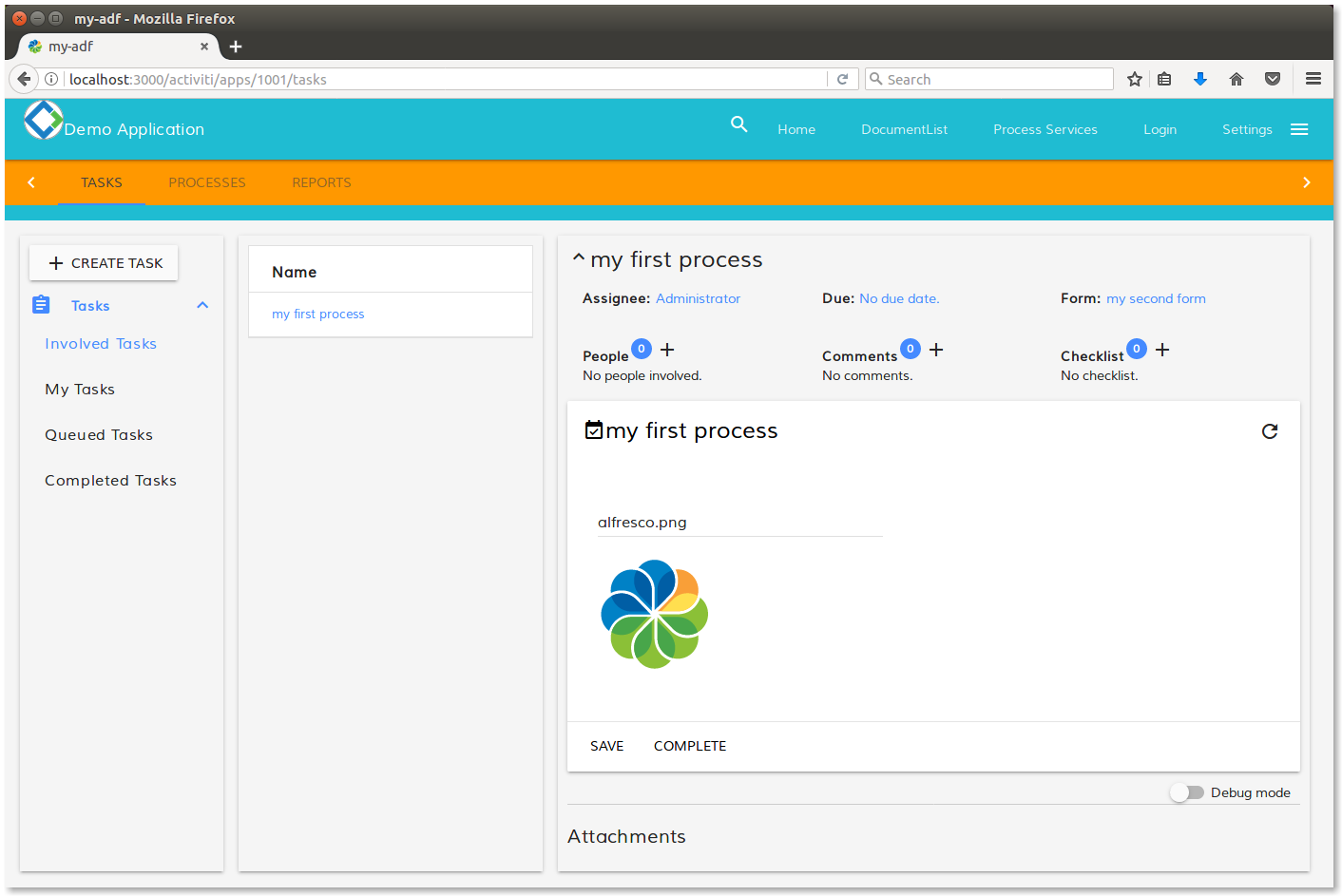The width and height of the screenshot is (1342, 896).
Task: Click the refresh icon on task form
Action: point(1269,431)
